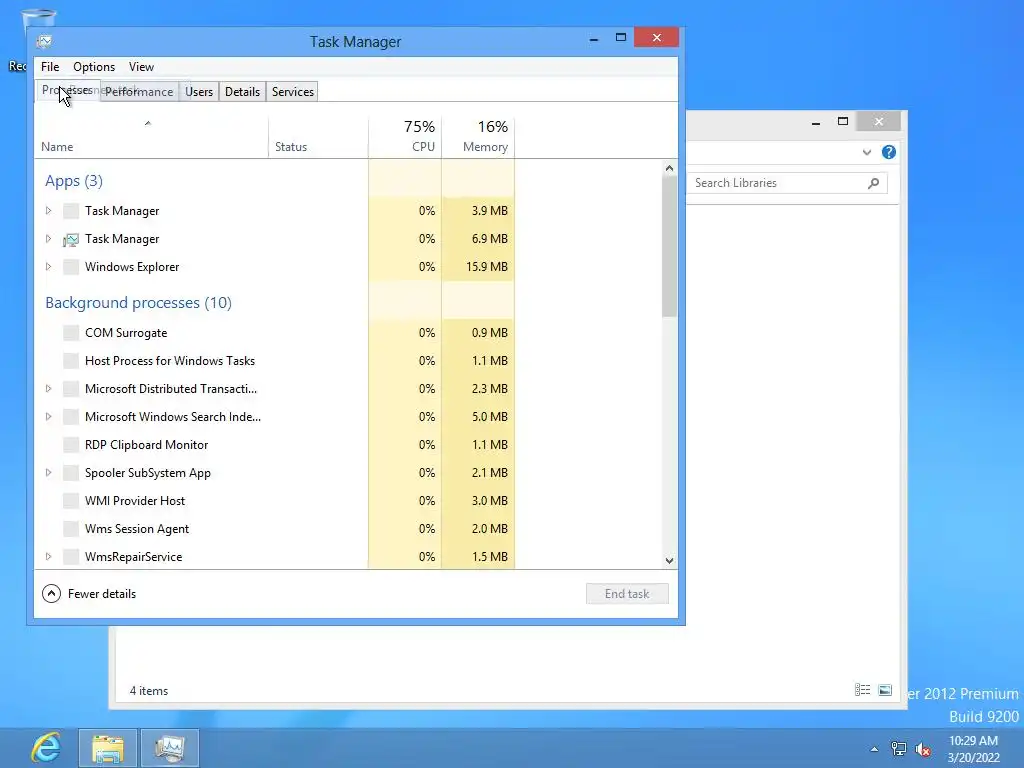
Task: Click the icon beside COM Surrogate
Action: 71,332
